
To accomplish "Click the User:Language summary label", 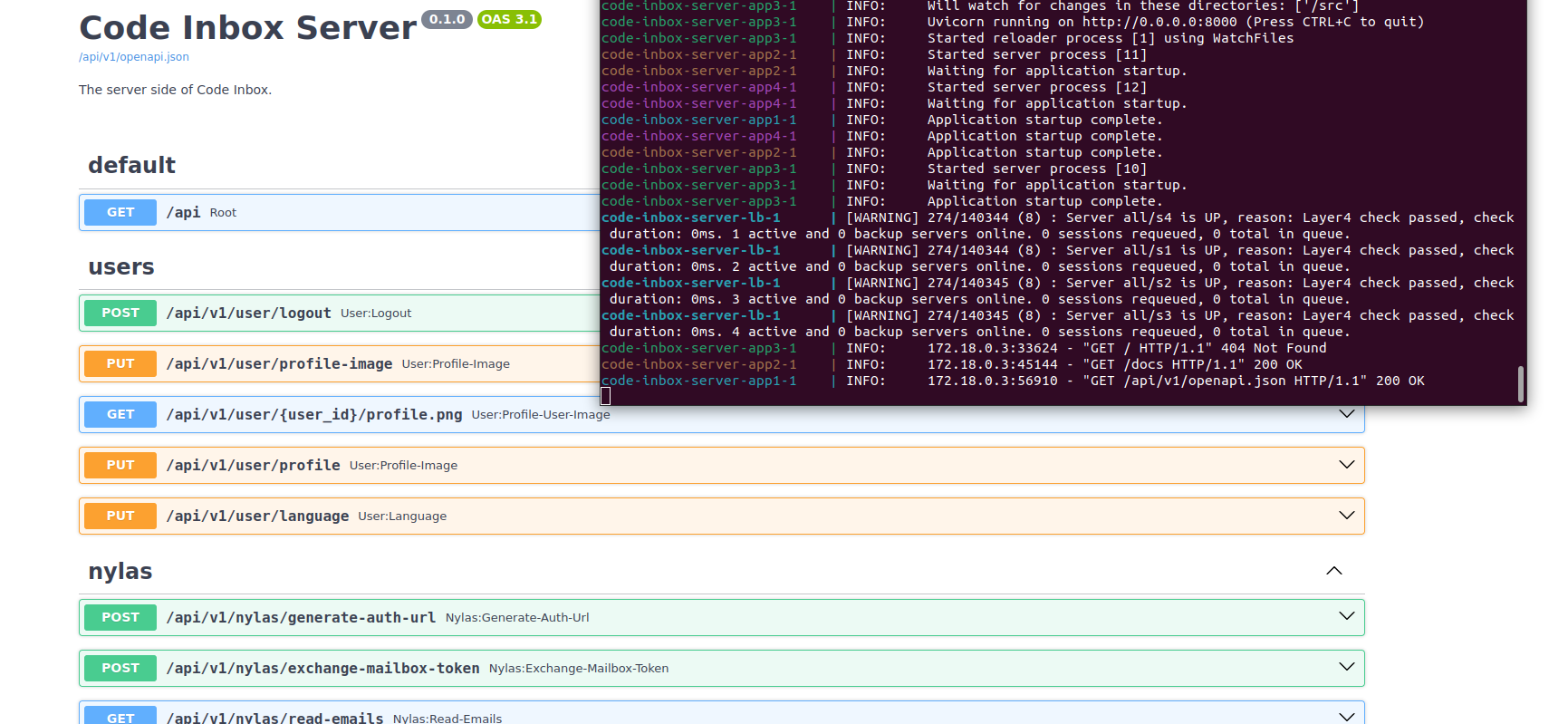I will point(402,516).
